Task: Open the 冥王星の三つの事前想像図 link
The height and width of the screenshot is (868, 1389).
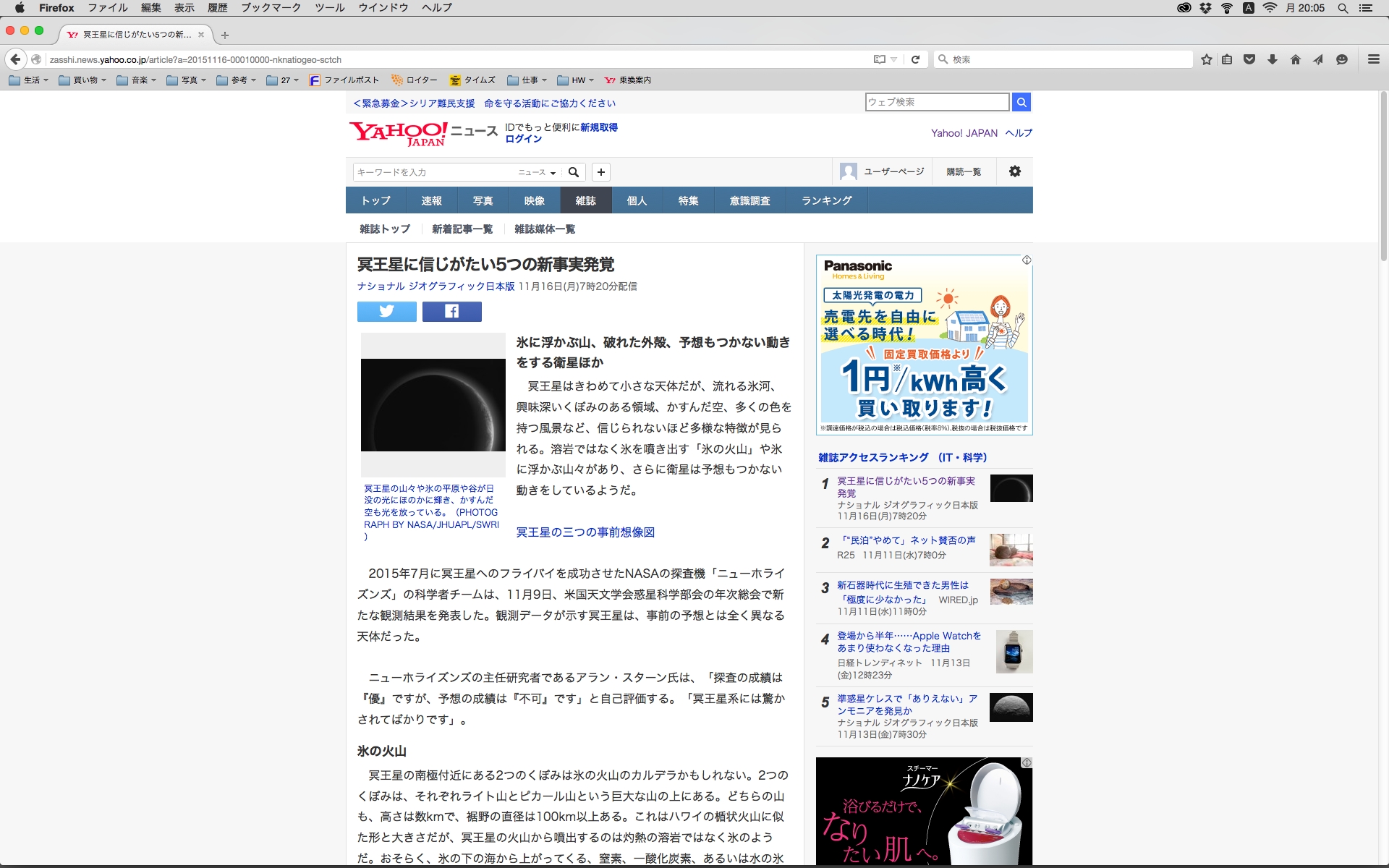Action: [x=585, y=532]
